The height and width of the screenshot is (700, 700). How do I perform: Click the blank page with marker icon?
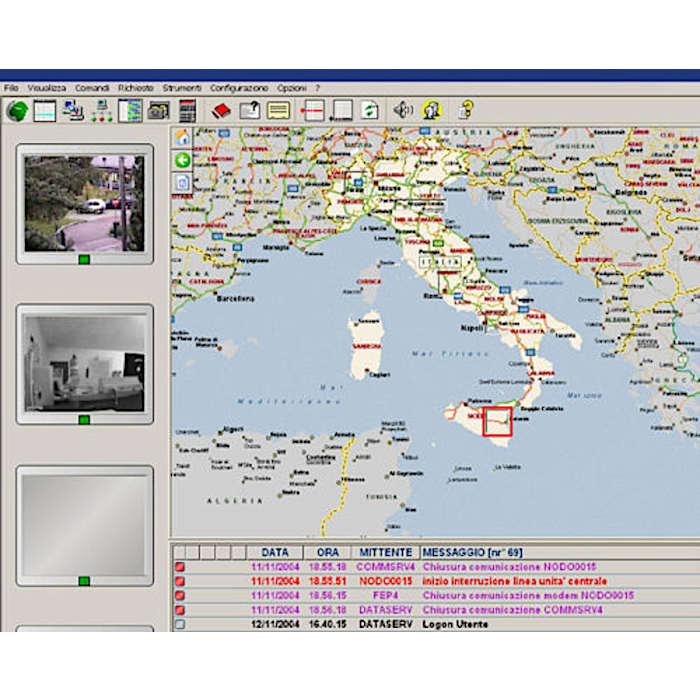(x=342, y=110)
